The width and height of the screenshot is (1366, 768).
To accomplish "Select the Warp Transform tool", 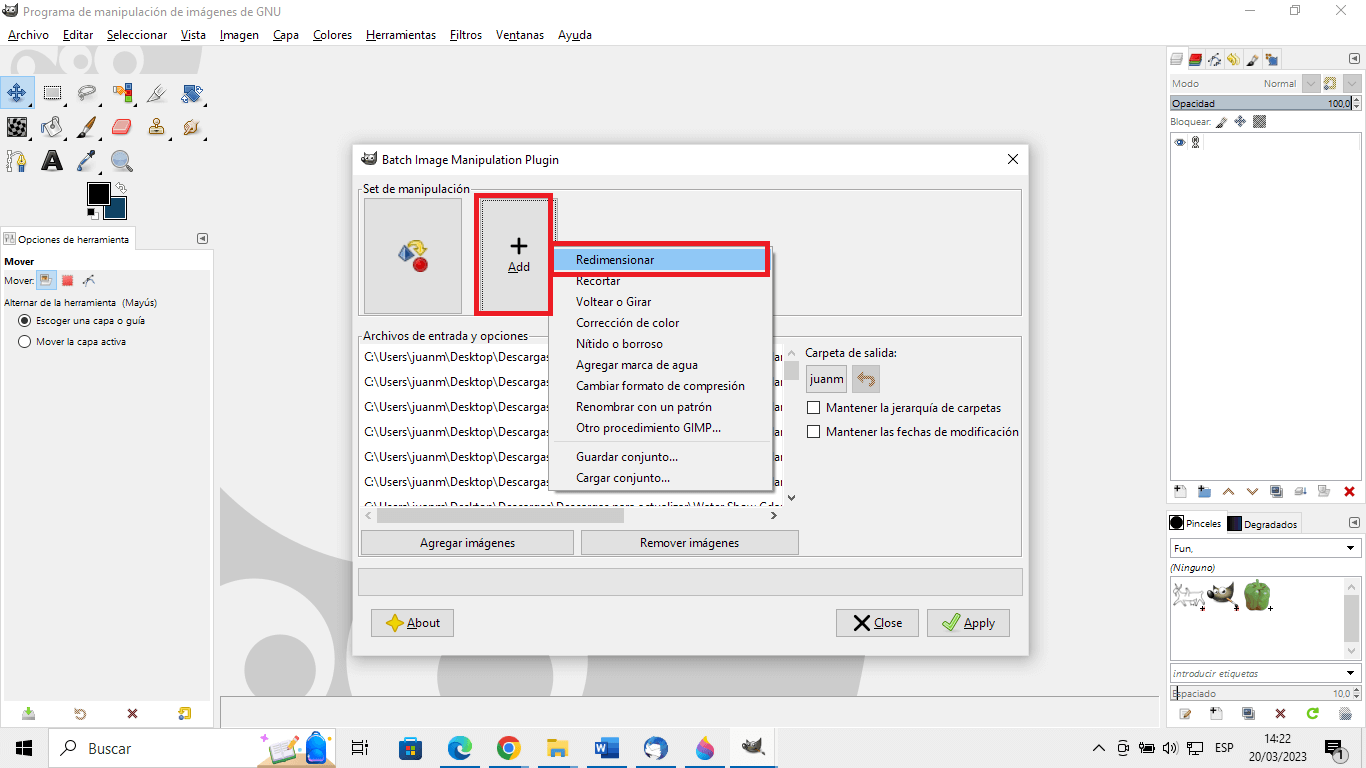I will [17, 127].
